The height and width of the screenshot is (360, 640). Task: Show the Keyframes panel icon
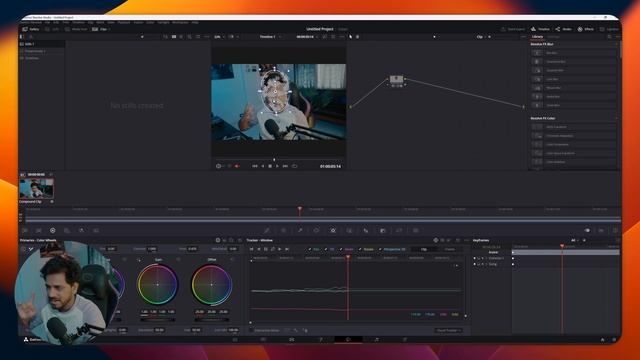[x=587, y=231]
